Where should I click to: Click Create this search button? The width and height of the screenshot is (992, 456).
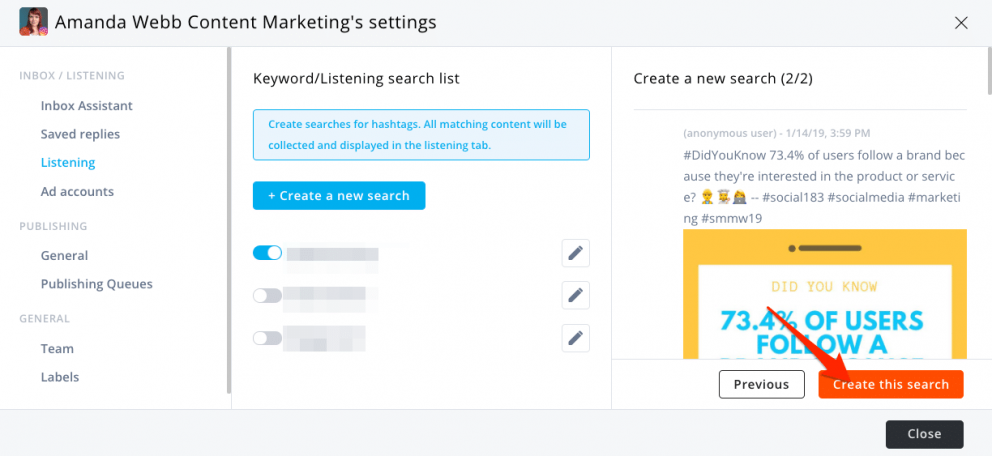click(890, 384)
